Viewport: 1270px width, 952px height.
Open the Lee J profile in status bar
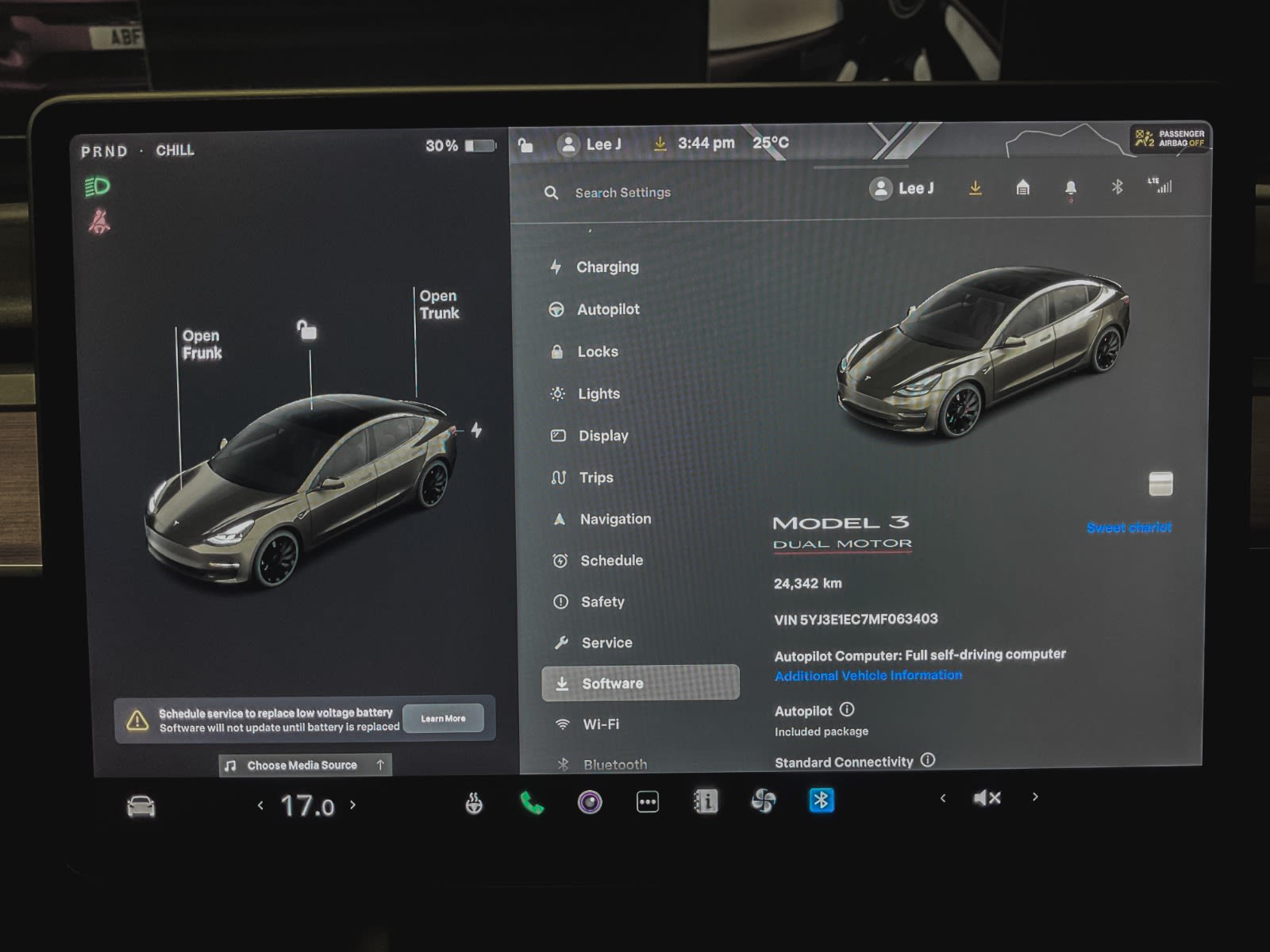coord(590,144)
